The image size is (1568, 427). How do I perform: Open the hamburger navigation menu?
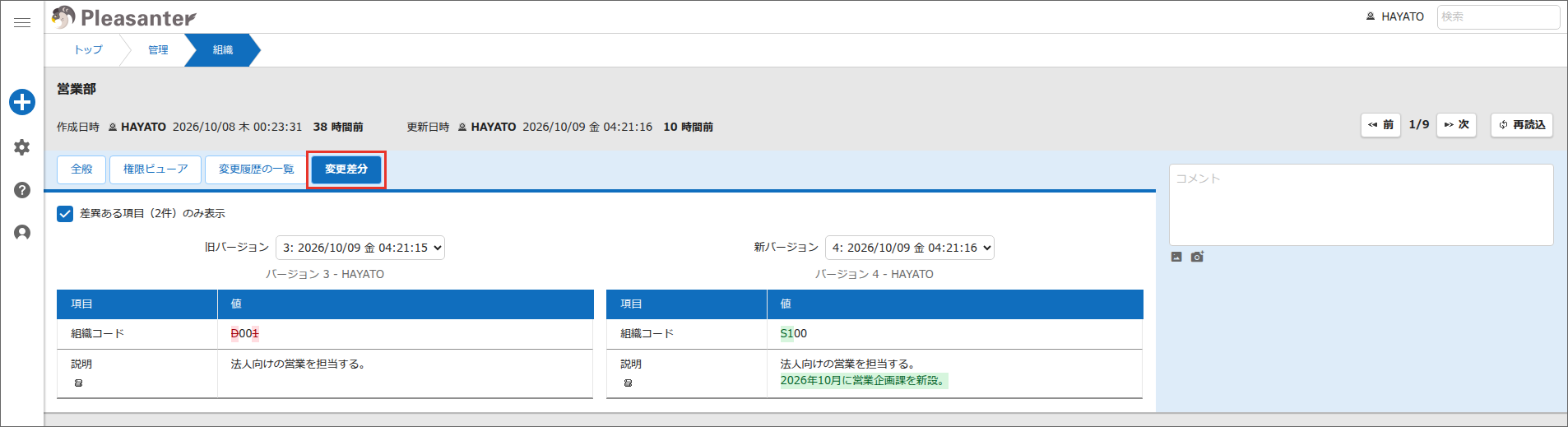[22, 22]
